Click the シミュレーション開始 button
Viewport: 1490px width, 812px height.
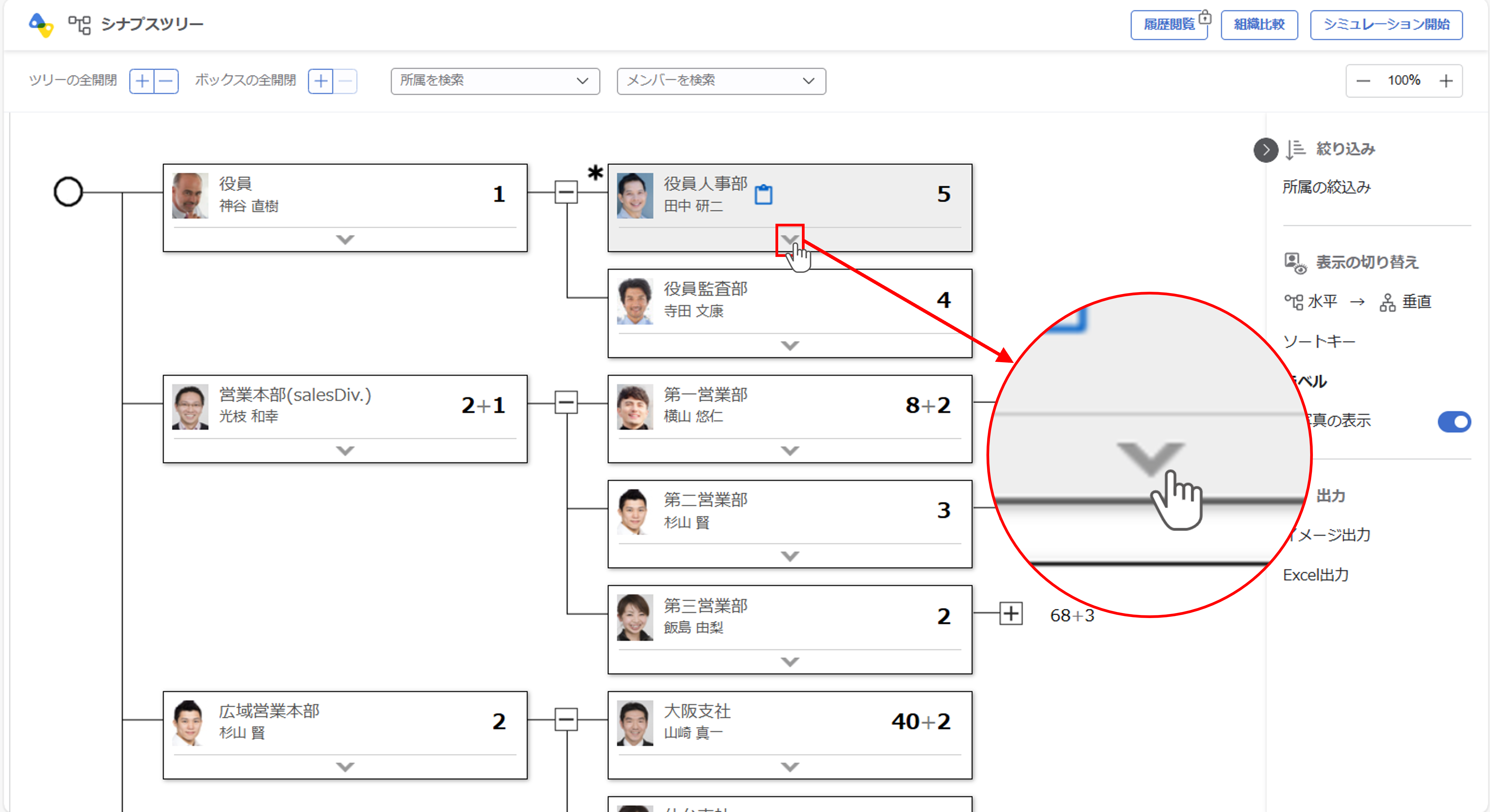(x=1386, y=25)
